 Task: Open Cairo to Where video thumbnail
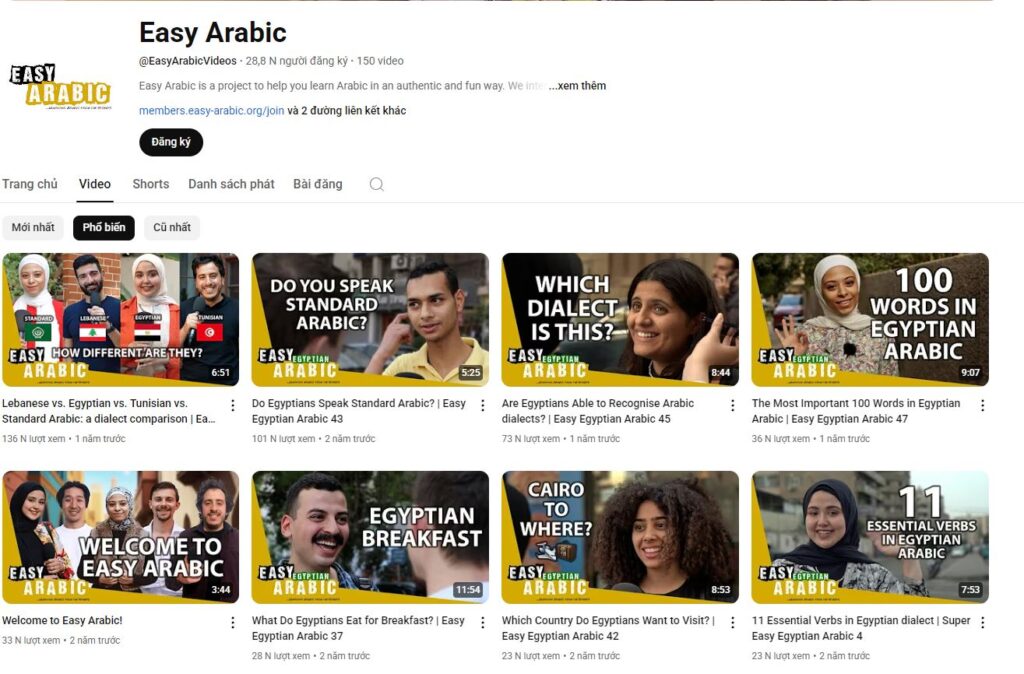click(x=620, y=537)
